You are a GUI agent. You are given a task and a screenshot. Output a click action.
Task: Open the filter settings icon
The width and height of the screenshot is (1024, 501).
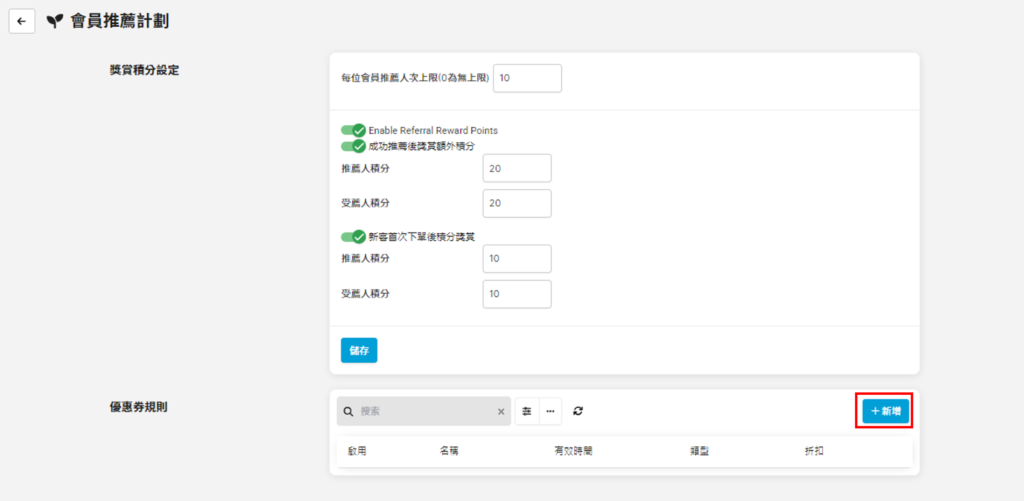(x=527, y=411)
